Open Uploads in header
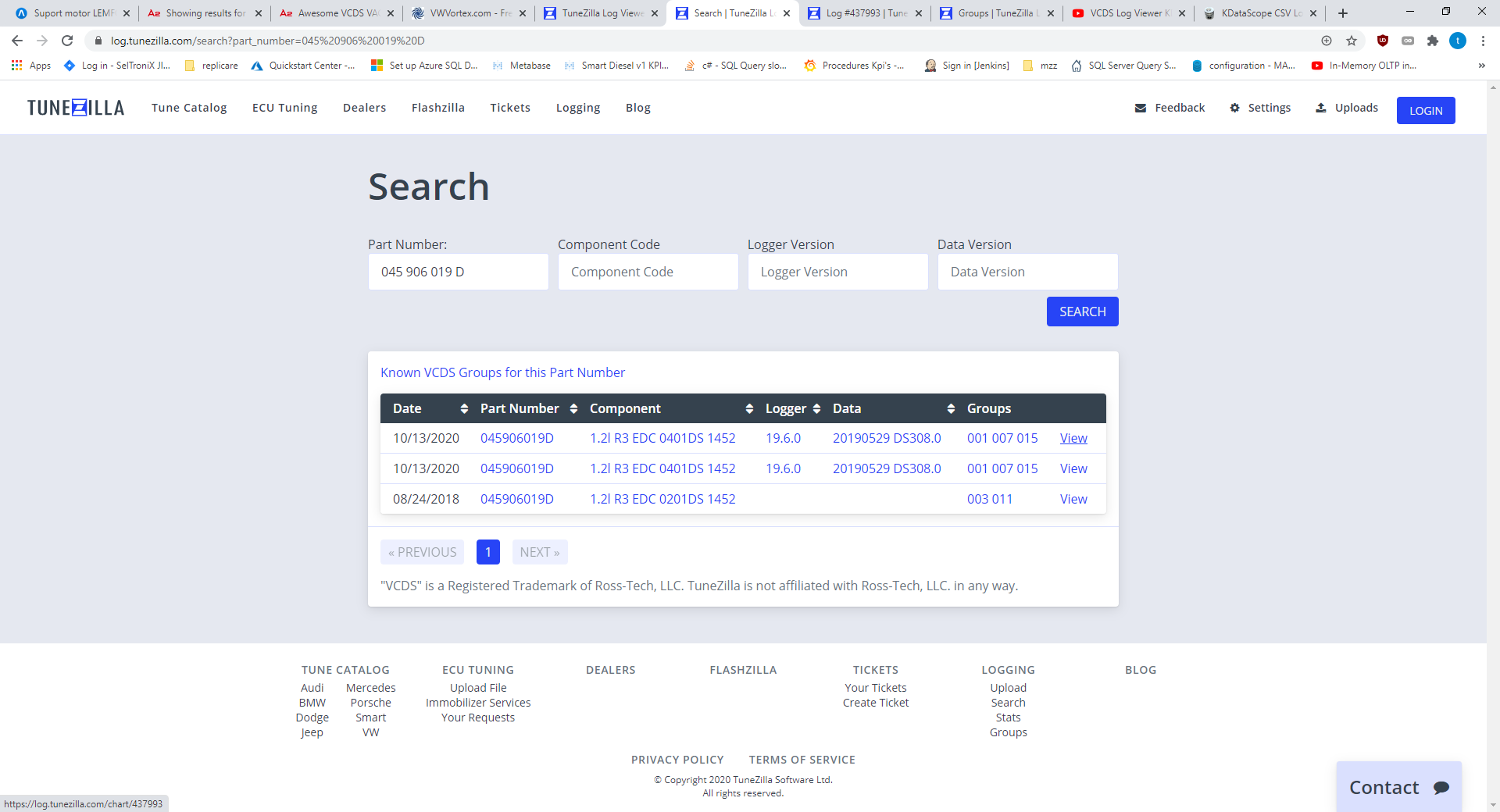This screenshot has width=1500, height=812. pos(1347,108)
